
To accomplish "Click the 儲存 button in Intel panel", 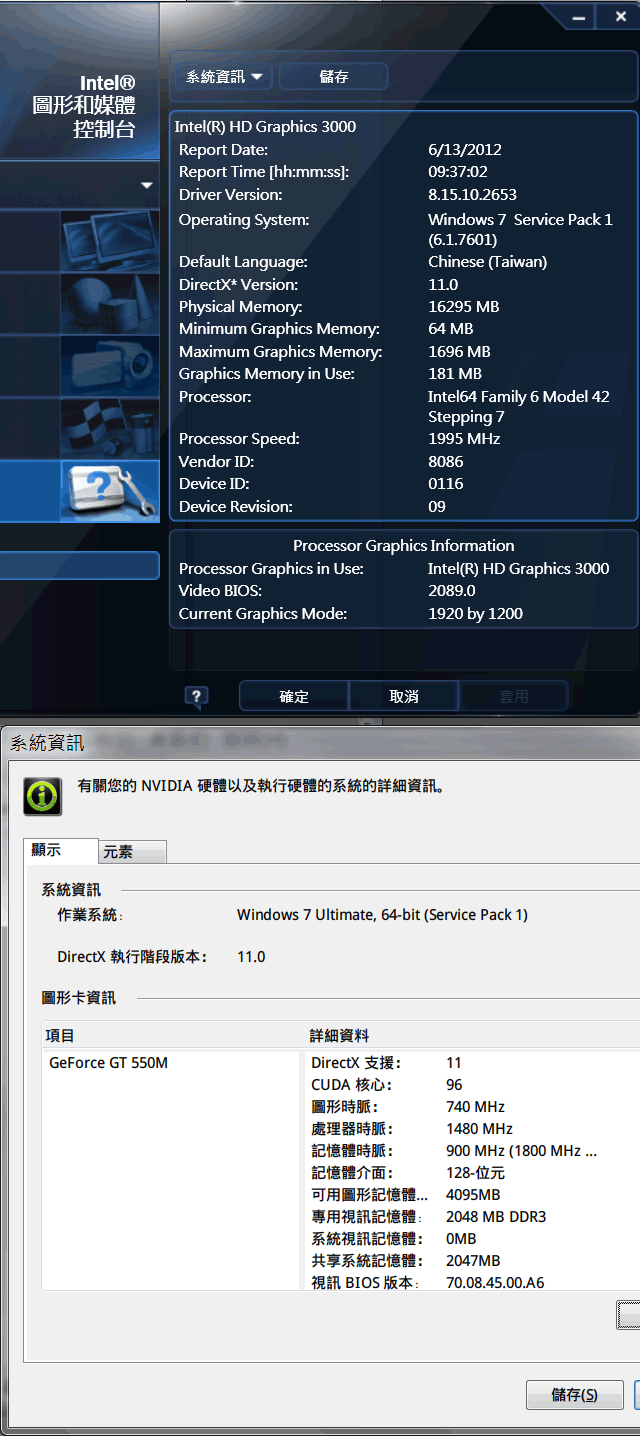I will [x=333, y=76].
